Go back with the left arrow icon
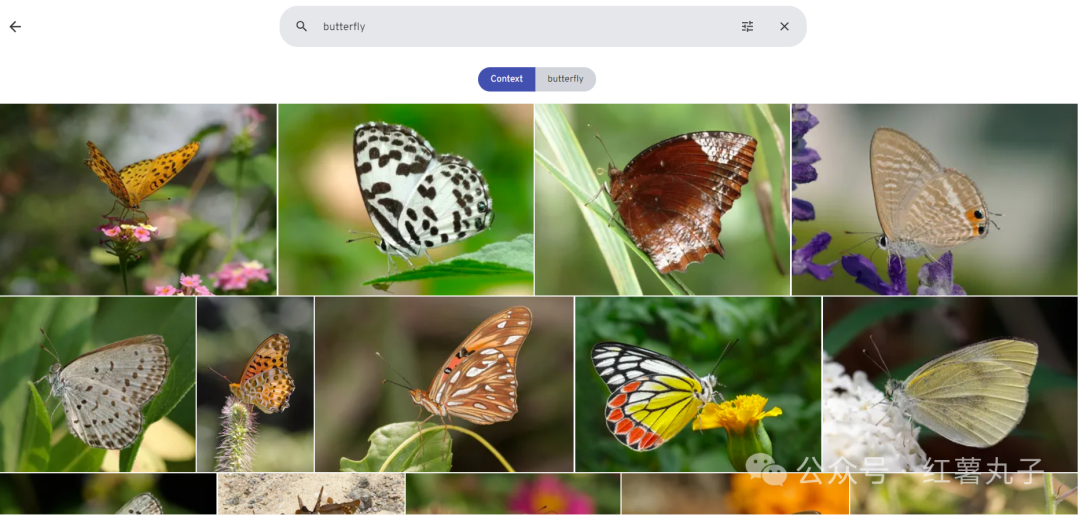Image resolution: width=1080 pixels, height=515 pixels. pos(15,27)
